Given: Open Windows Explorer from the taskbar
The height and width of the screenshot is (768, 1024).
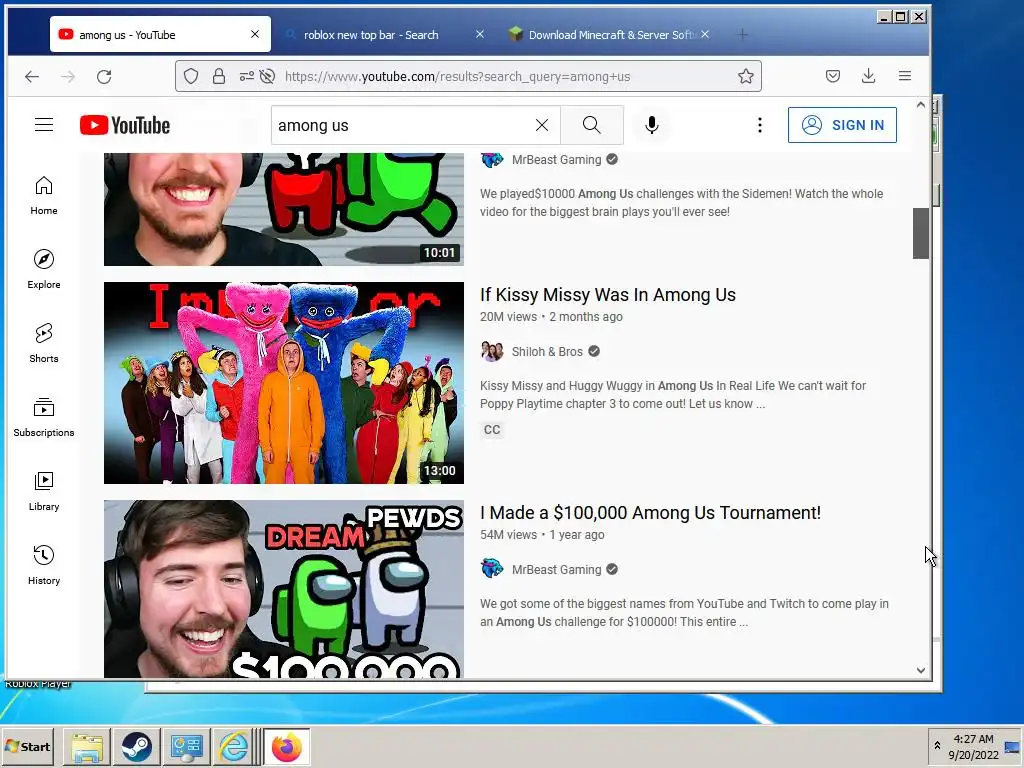Looking at the screenshot, I should click(87, 747).
